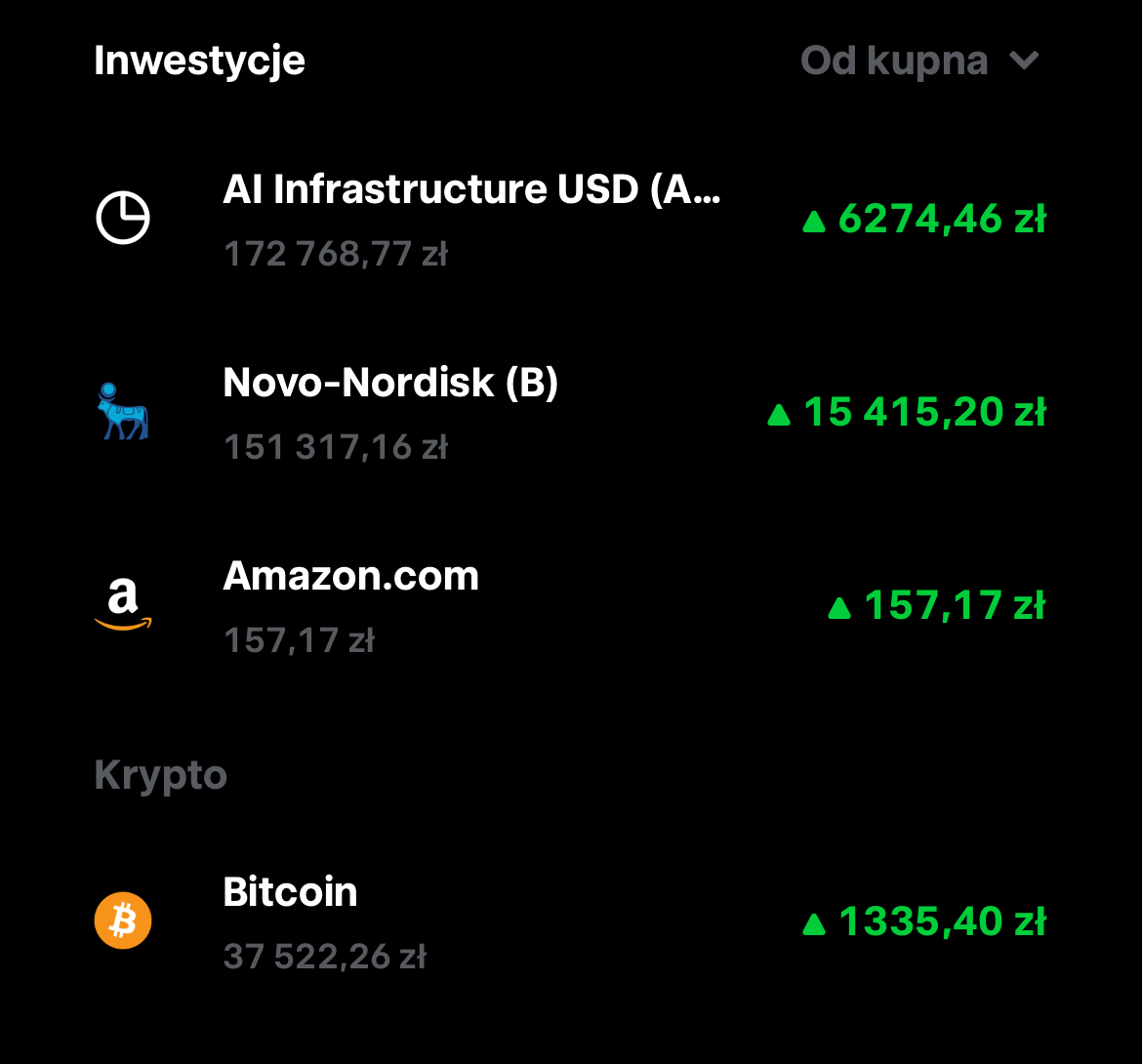The image size is (1142, 1064).
Task: Click the Bitcoin value 37 522,26 zł
Action: click(x=324, y=956)
